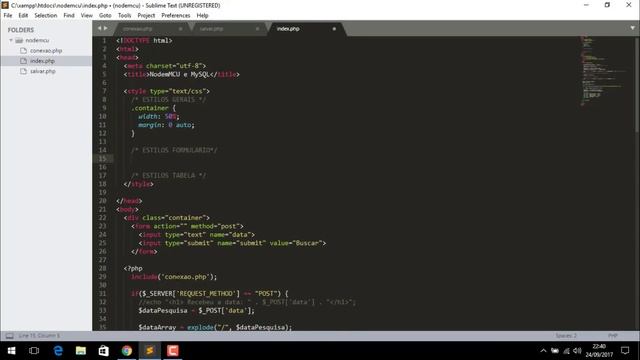Screen dimensions: 640x360
Task: Switch to the conexao.php tab
Action: coord(138,29)
